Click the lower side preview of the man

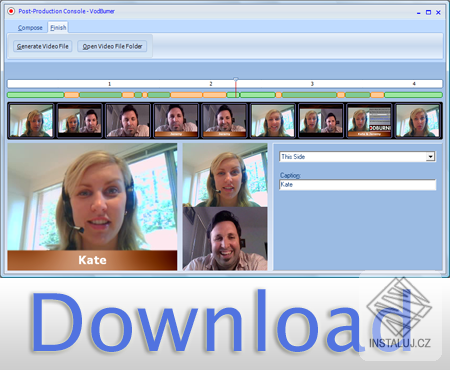coord(225,239)
